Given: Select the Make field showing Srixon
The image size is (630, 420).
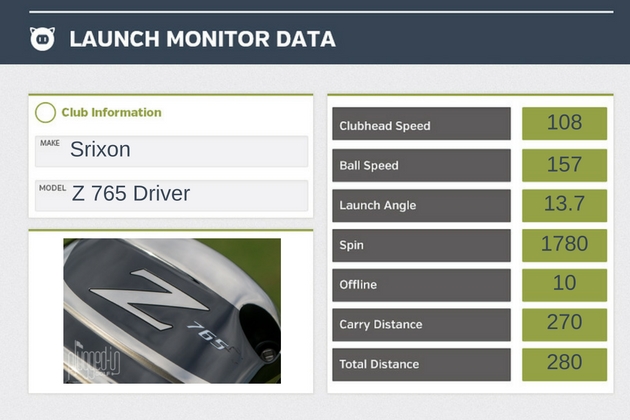Looking at the screenshot, I should click(x=172, y=151).
